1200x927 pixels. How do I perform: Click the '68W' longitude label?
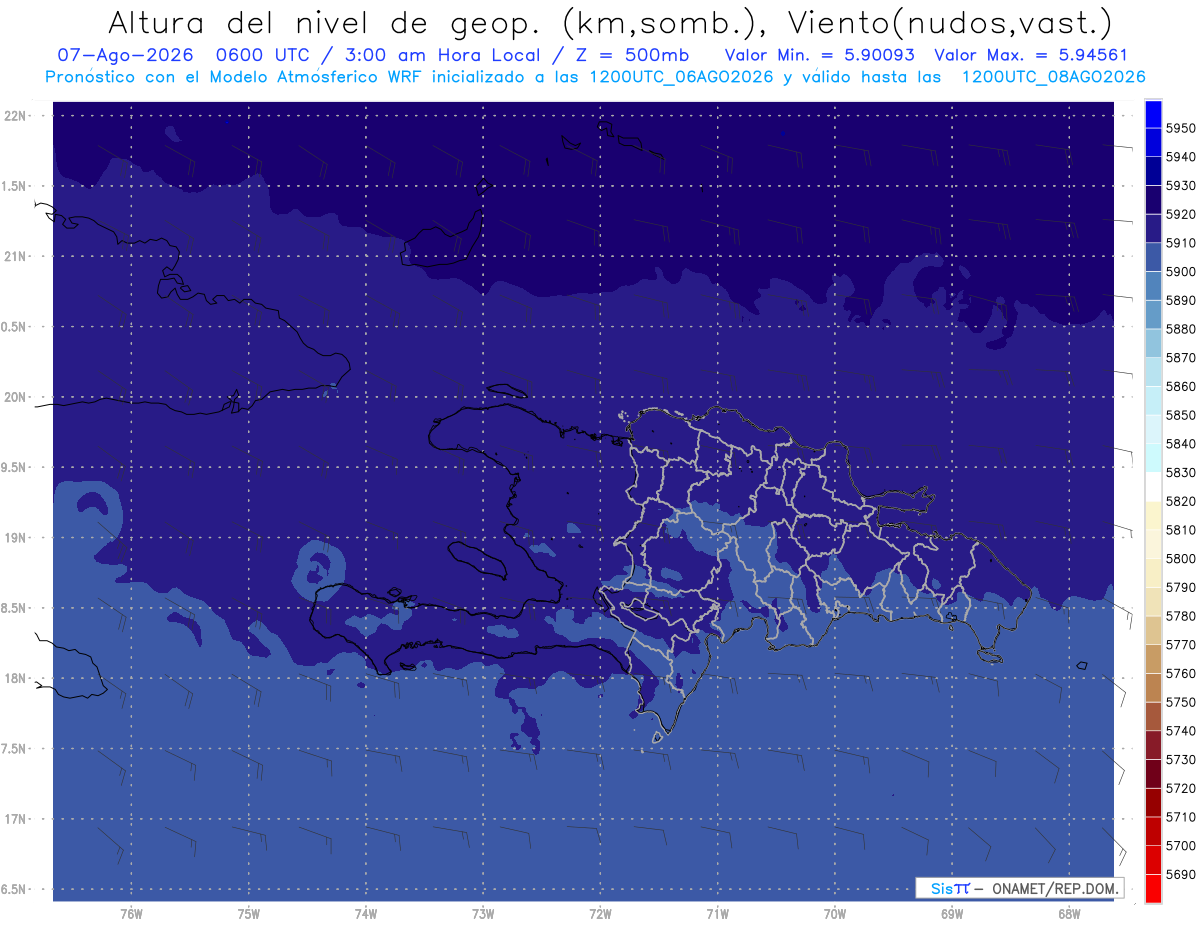tap(1069, 914)
